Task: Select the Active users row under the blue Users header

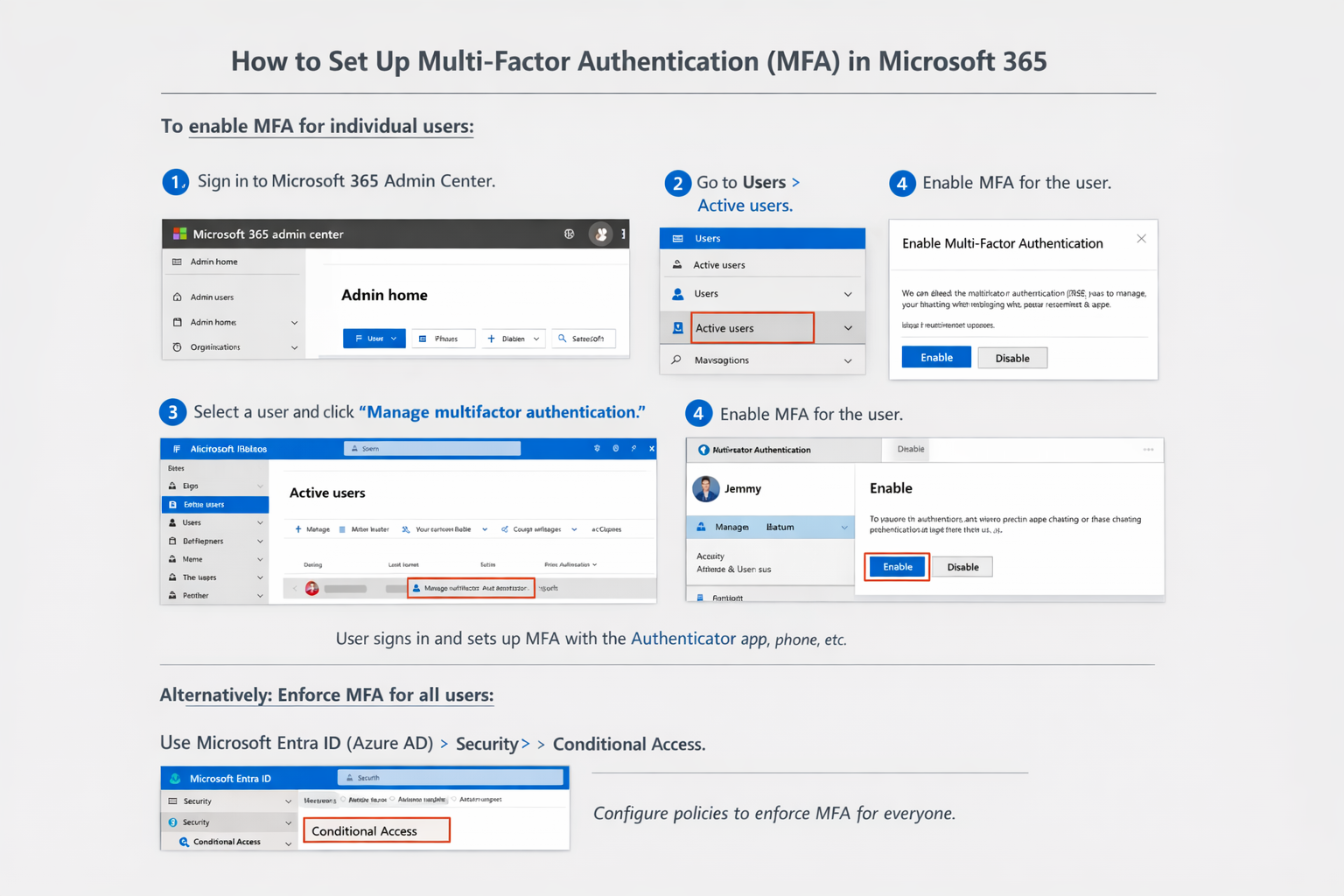Action: click(x=762, y=264)
